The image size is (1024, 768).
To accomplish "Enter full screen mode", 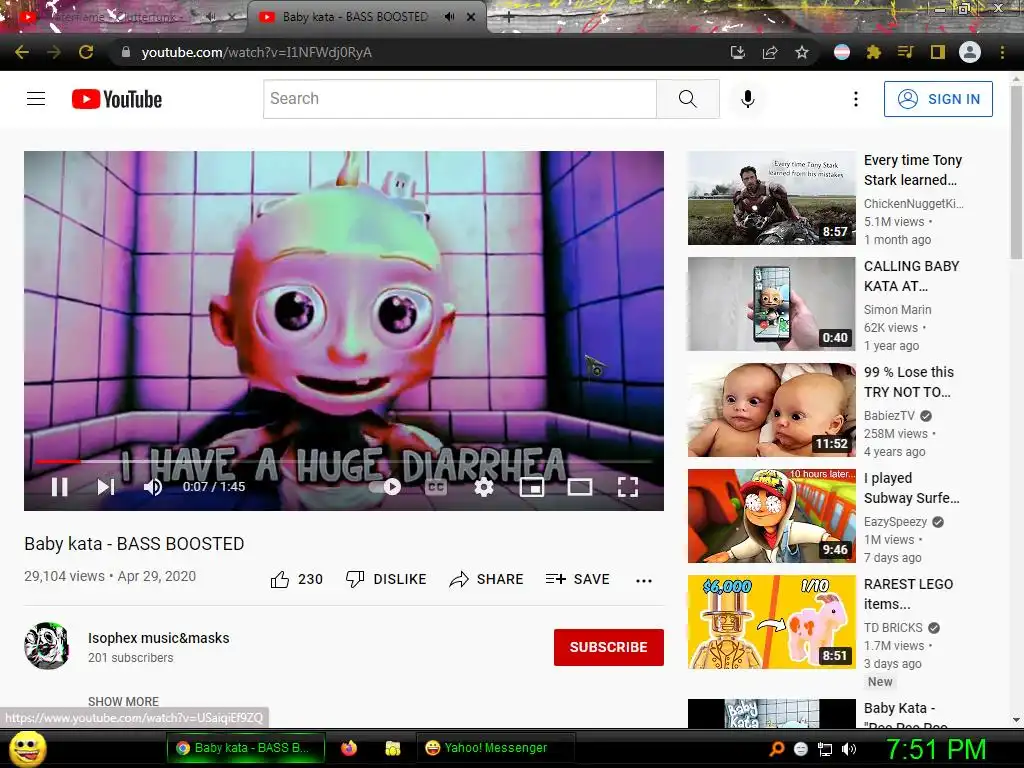I will pos(628,487).
